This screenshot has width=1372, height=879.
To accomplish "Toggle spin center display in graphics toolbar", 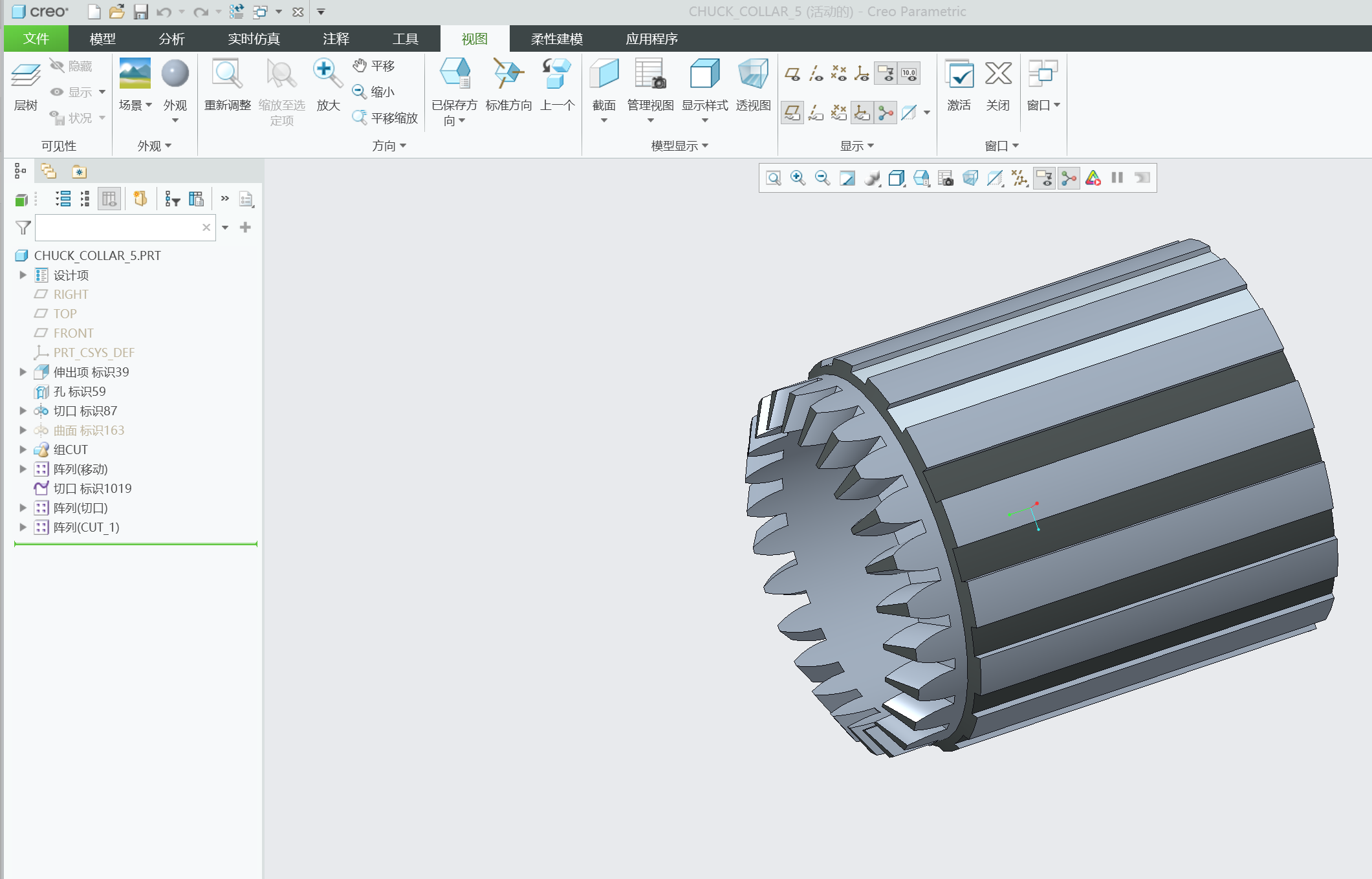I will pos(1069,178).
